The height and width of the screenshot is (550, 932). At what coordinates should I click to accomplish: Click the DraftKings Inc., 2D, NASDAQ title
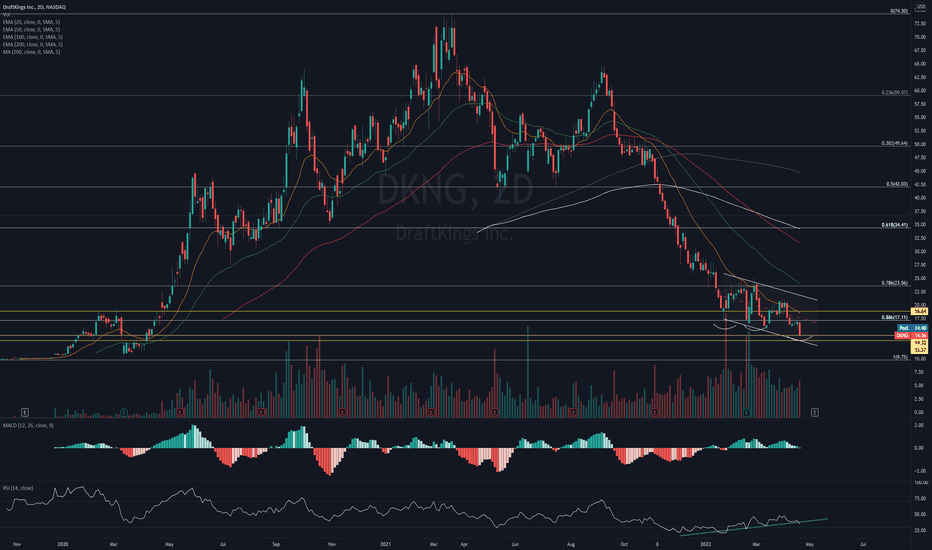34,7
